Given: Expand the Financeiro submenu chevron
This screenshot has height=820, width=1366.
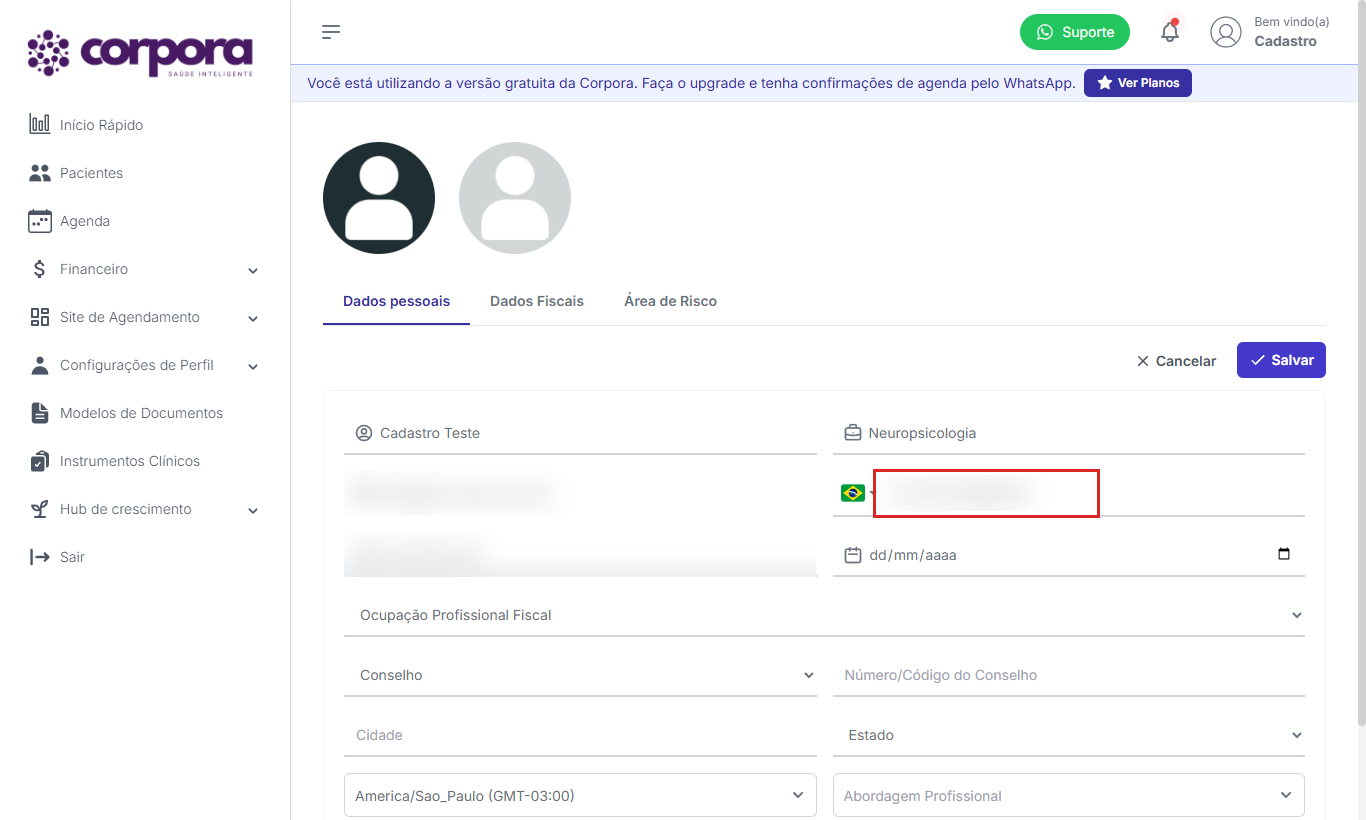Looking at the screenshot, I should click(253, 270).
